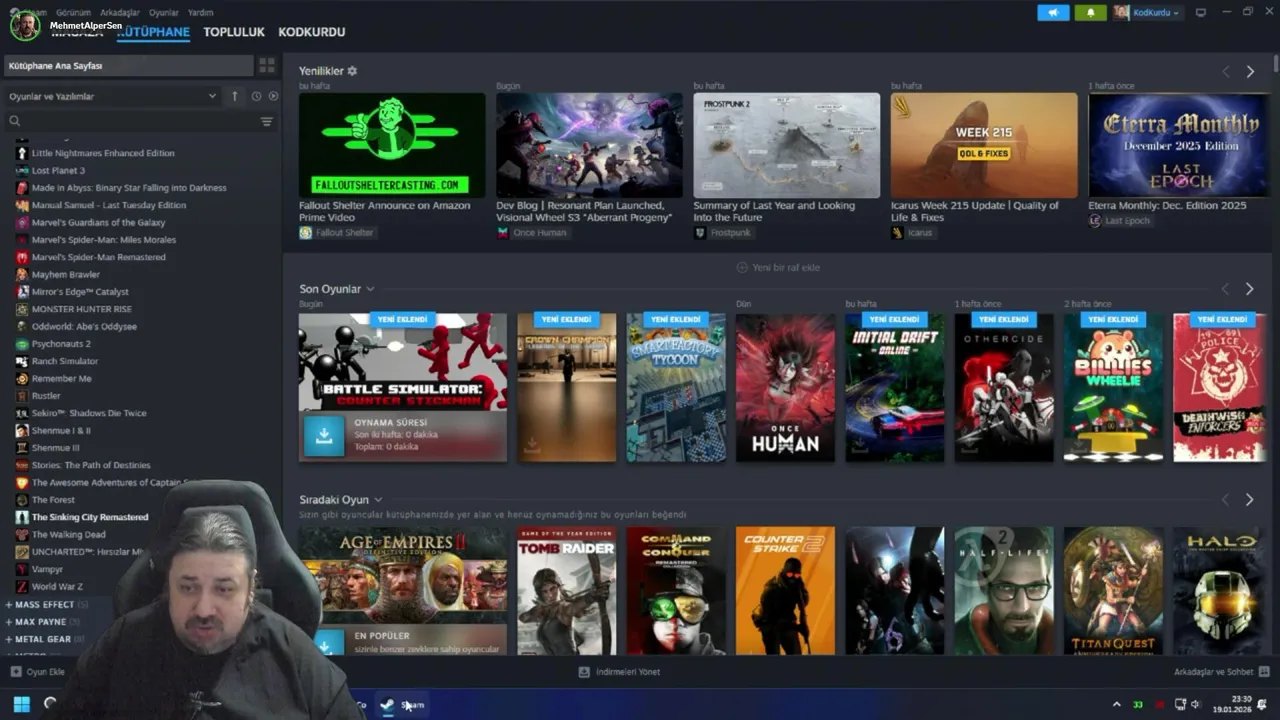Click the library search input field
Screen dimensions: 1280x720
tap(140, 121)
